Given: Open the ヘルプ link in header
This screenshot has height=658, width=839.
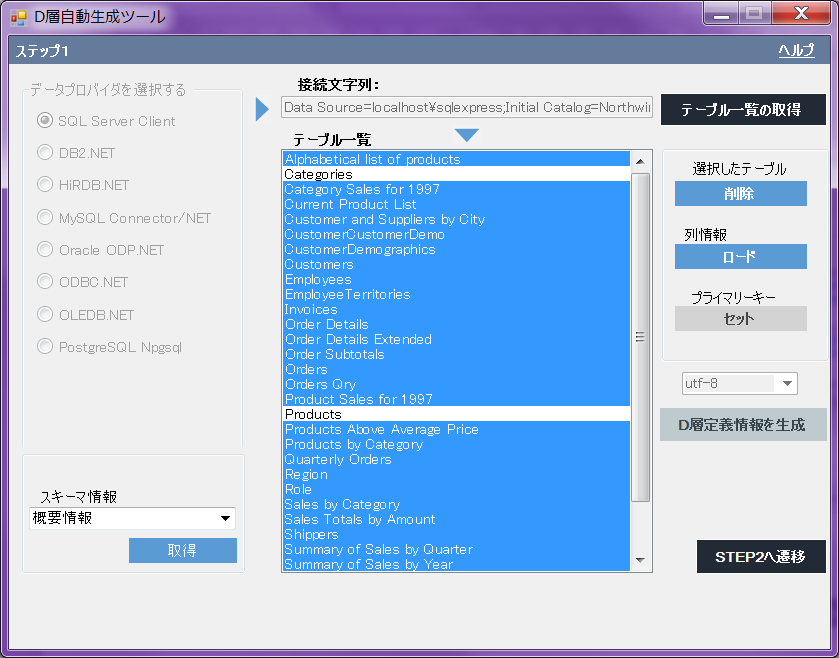Looking at the screenshot, I should pos(796,51).
